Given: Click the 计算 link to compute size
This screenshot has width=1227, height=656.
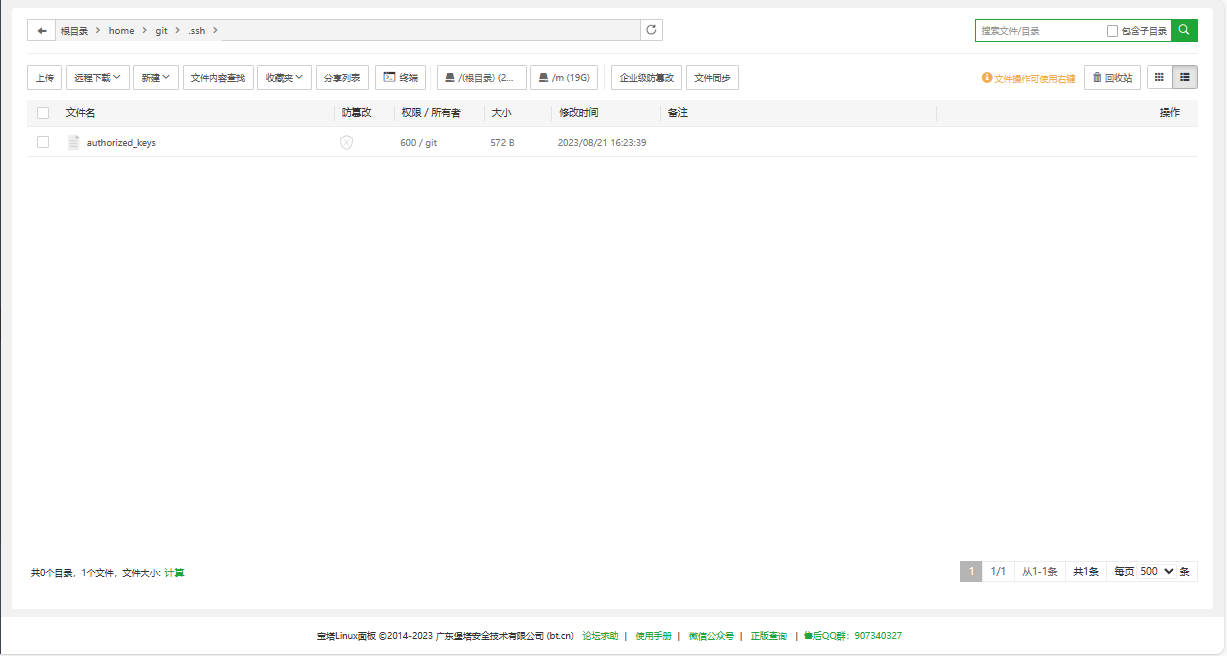Looking at the screenshot, I should (174, 572).
